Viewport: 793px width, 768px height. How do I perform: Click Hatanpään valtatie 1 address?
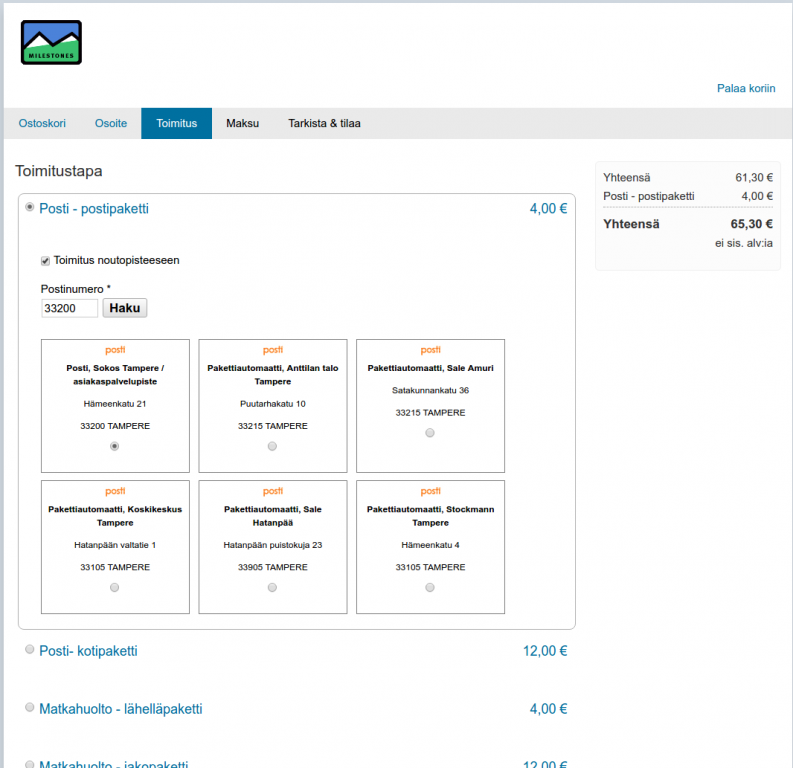115,545
